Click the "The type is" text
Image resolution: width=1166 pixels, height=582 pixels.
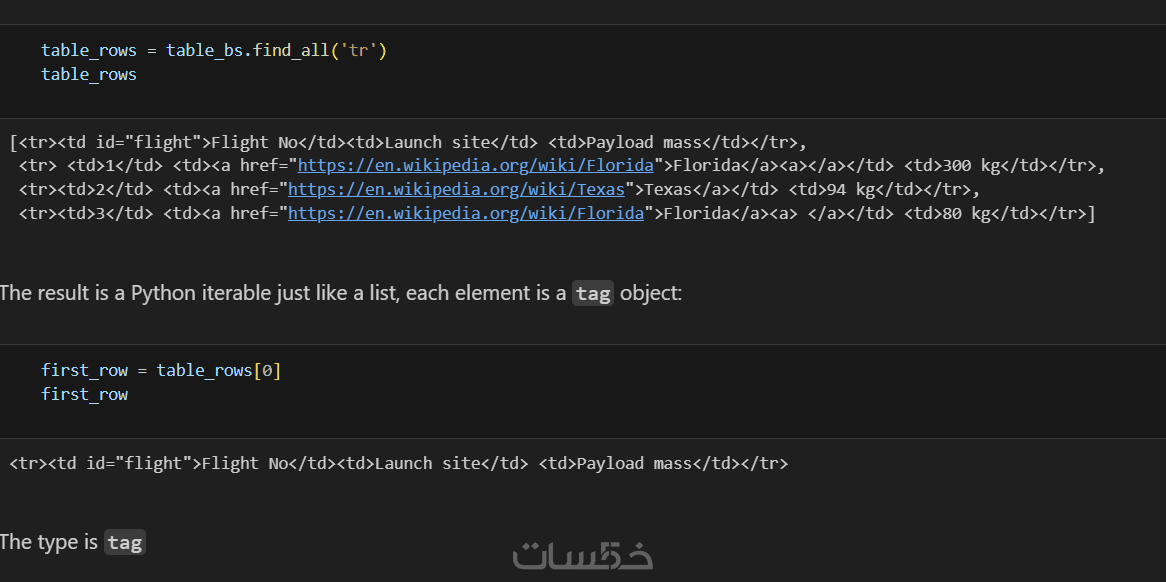pyautogui.click(x=49, y=542)
